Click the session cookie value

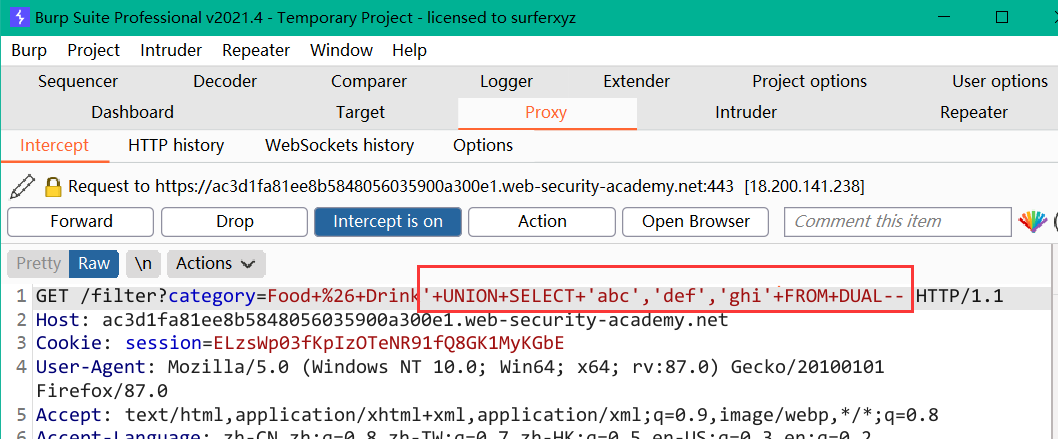(x=388, y=343)
